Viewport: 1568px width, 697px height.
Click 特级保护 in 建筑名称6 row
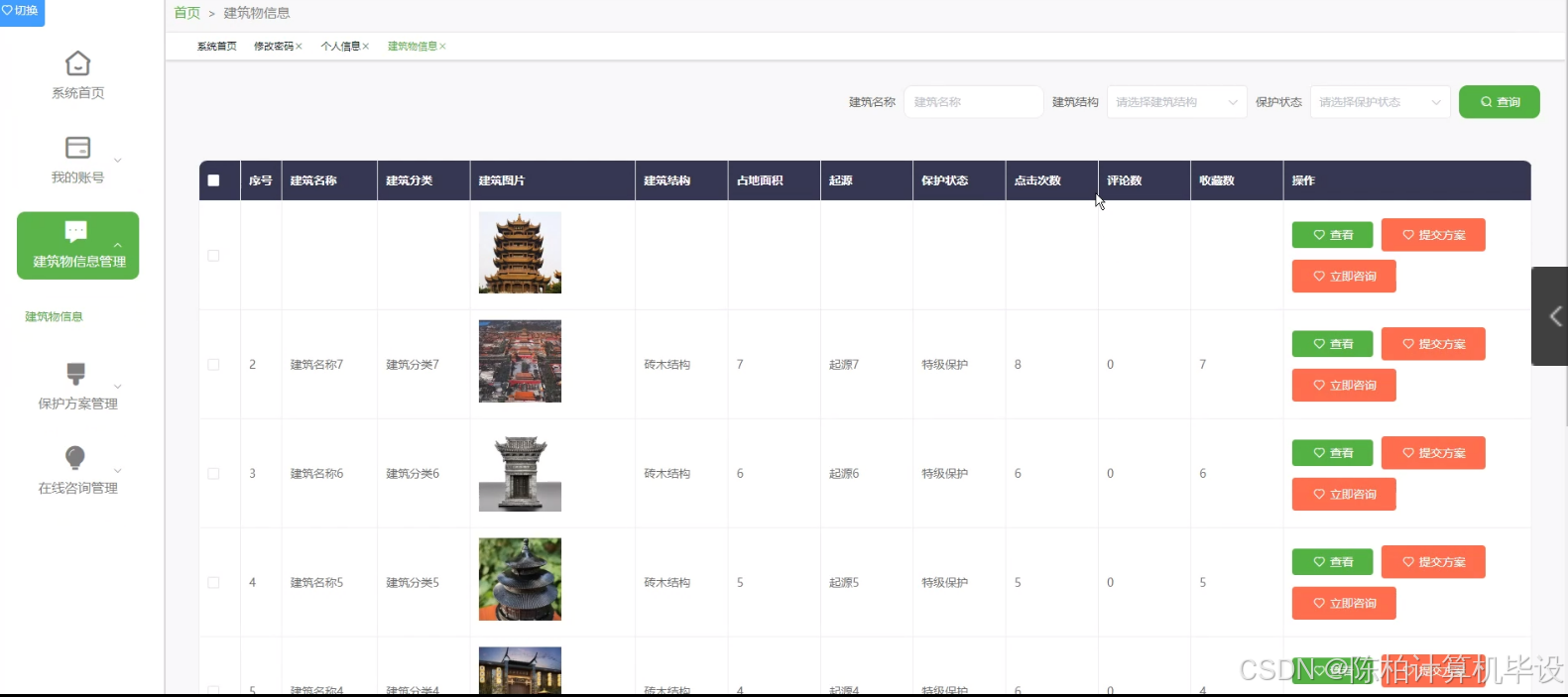[944, 474]
